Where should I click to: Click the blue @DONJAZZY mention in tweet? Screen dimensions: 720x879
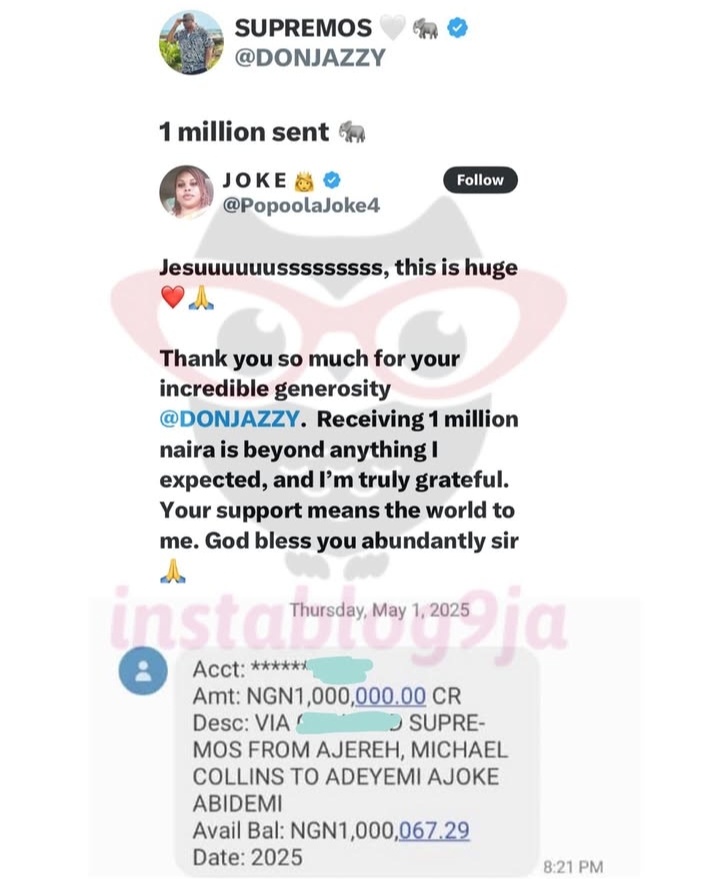230,419
